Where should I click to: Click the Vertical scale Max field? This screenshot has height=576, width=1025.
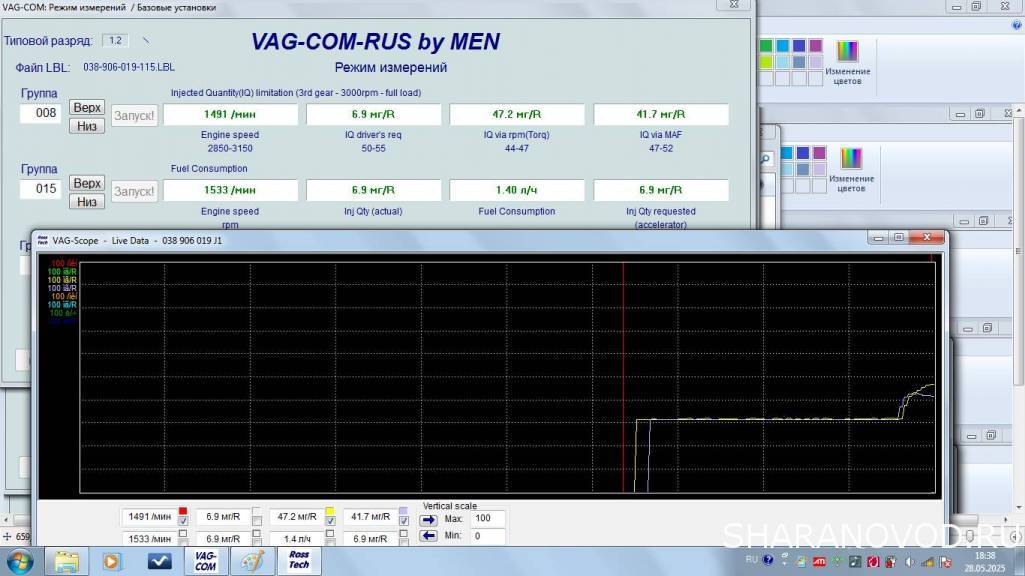click(x=488, y=519)
